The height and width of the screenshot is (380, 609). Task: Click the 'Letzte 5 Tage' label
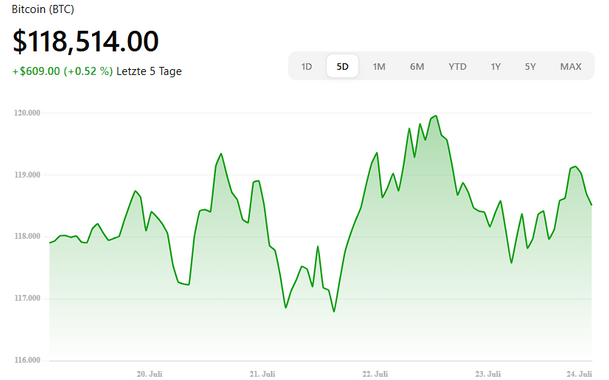tap(149, 71)
